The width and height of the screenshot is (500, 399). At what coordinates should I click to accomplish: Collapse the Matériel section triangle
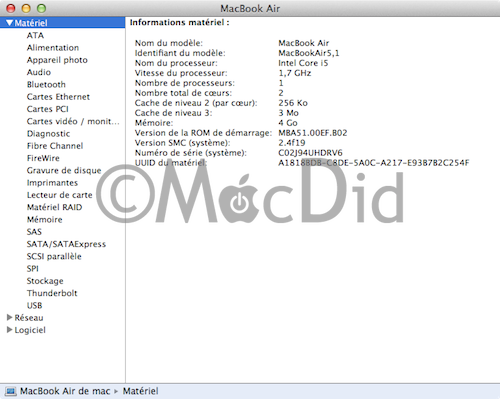[10, 23]
